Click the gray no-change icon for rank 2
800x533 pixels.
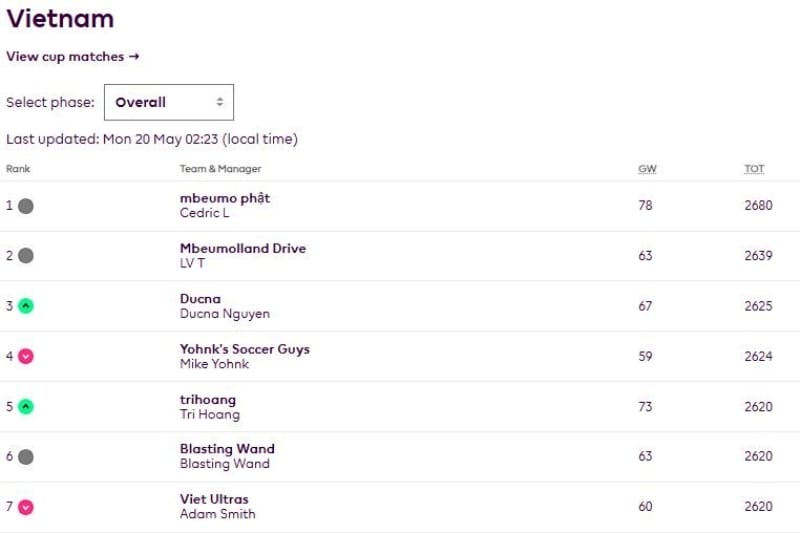click(26, 256)
